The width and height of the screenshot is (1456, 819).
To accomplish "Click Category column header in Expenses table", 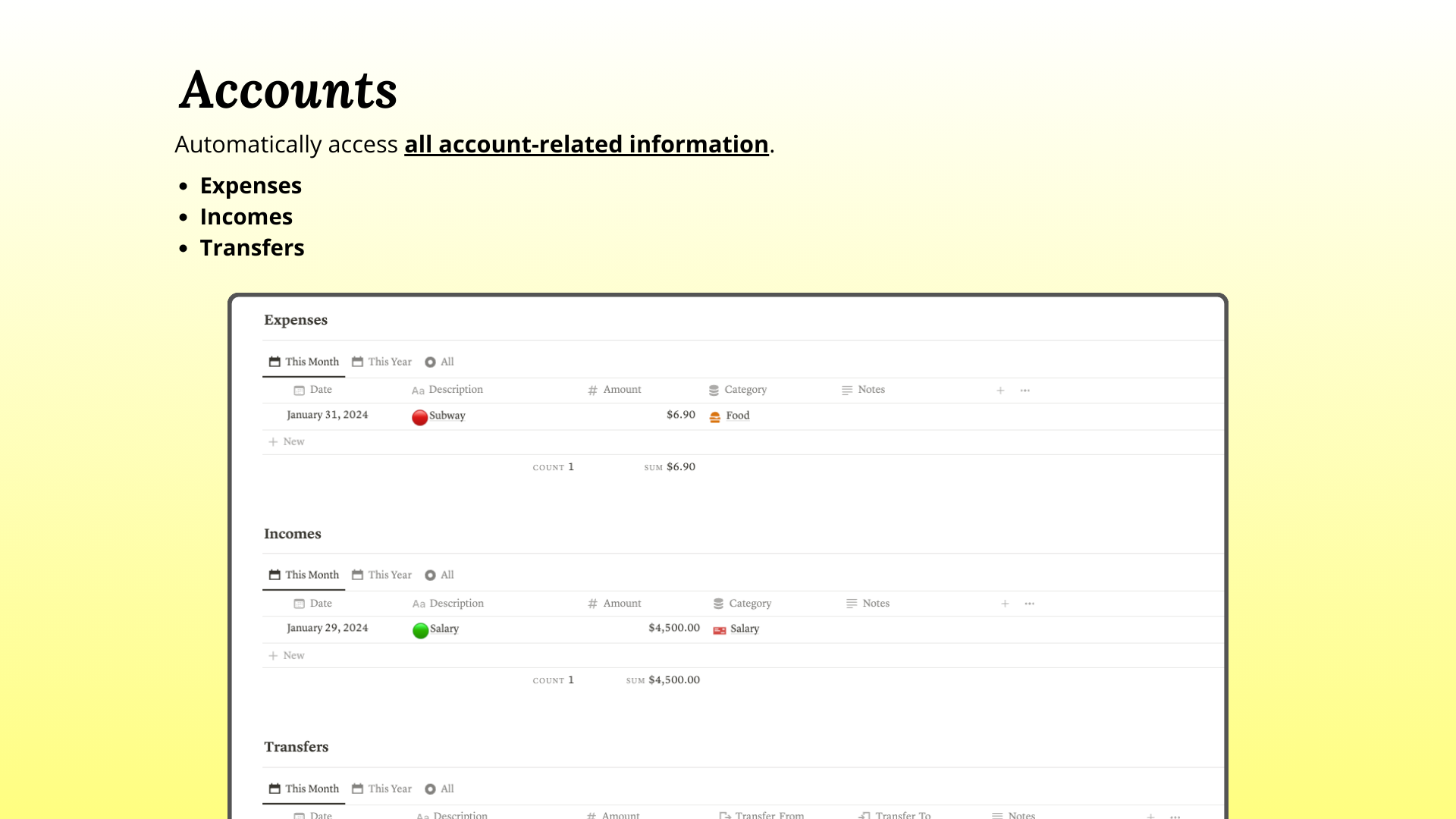I will (x=738, y=390).
